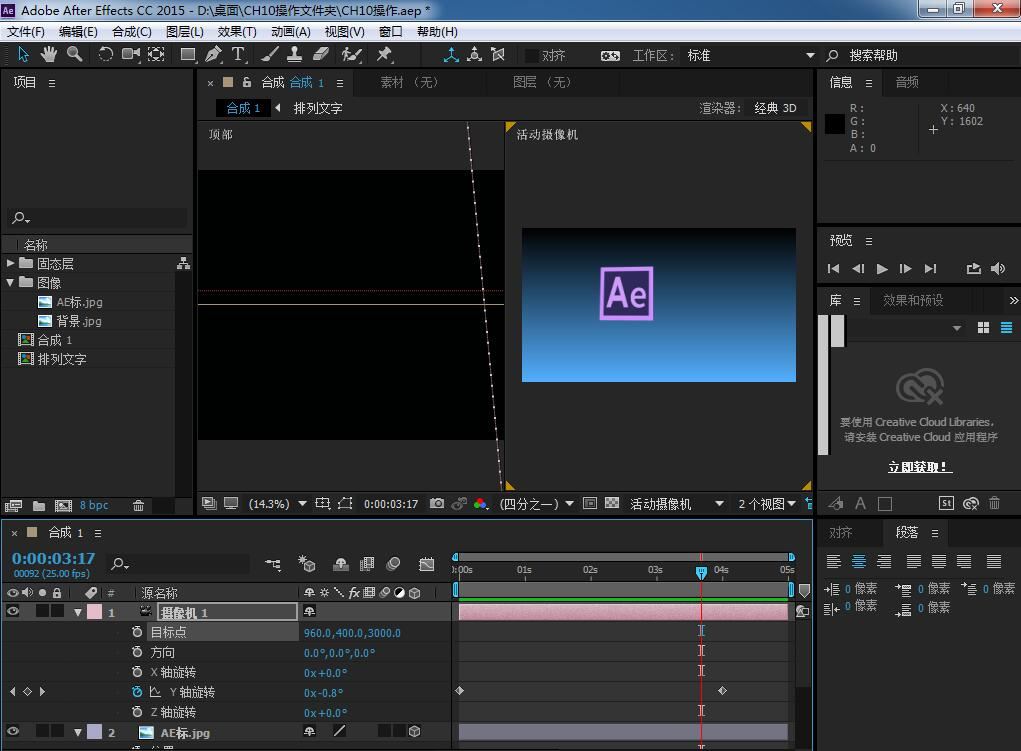This screenshot has width=1021, height=751.
Task: Select the Horizontal Type tool
Action: pyautogui.click(x=238, y=55)
